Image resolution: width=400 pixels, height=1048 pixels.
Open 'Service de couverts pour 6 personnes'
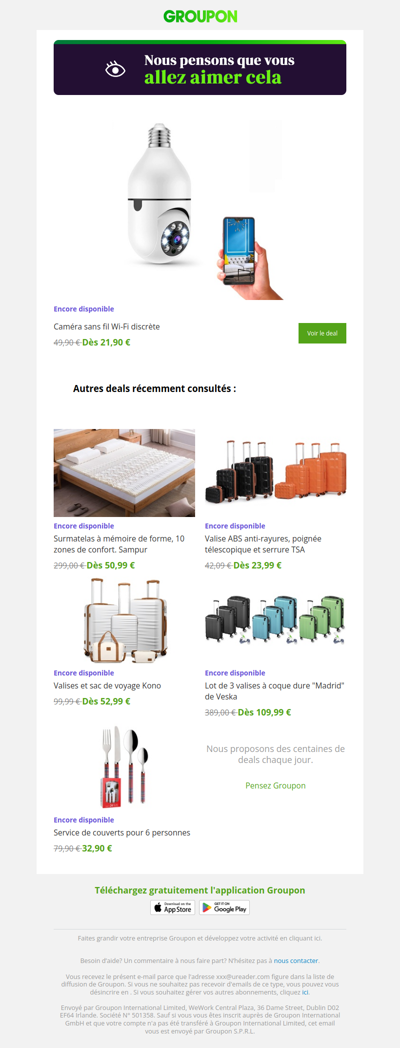(x=122, y=833)
